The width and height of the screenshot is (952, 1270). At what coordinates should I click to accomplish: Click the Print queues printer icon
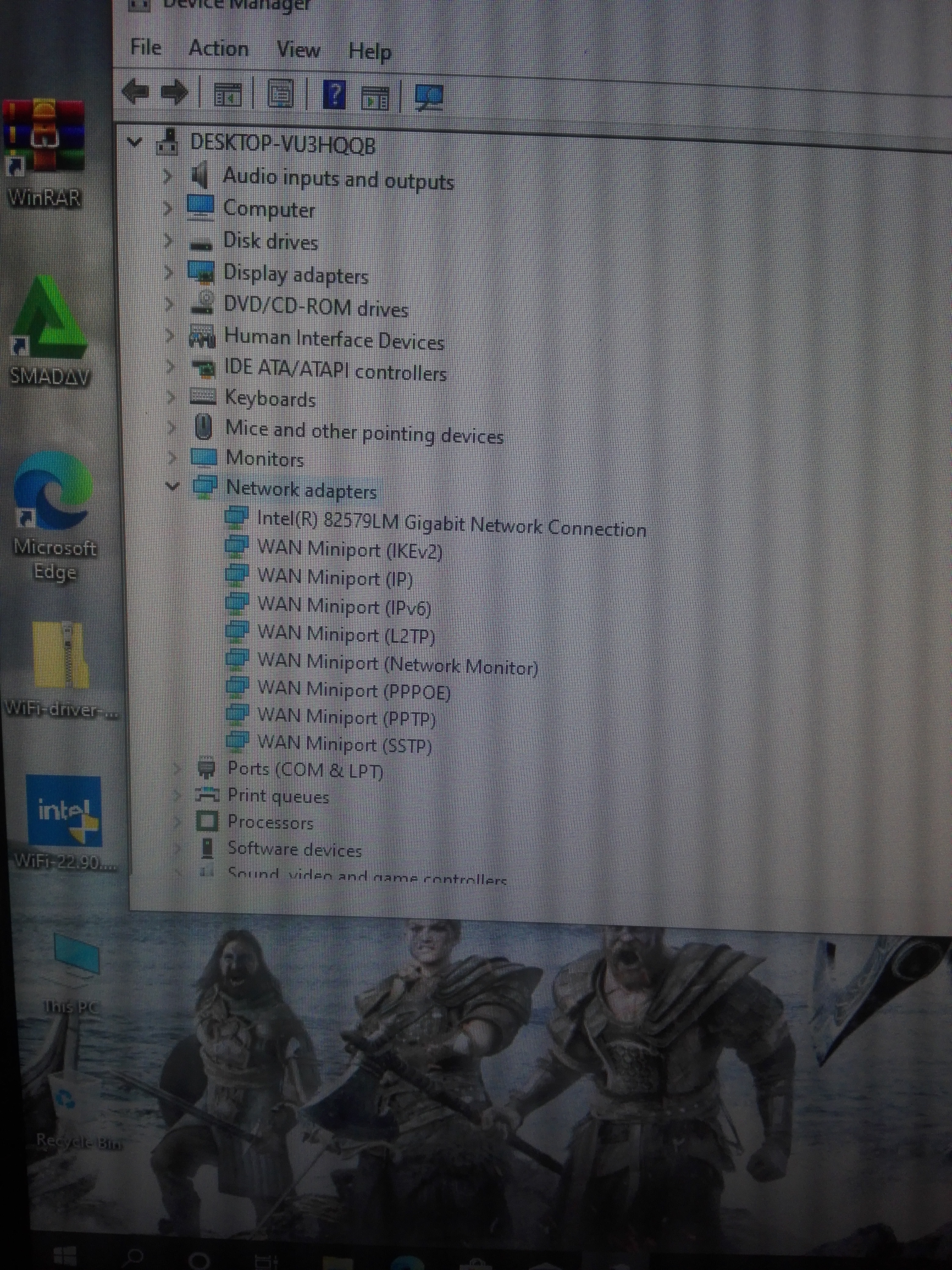click(207, 795)
